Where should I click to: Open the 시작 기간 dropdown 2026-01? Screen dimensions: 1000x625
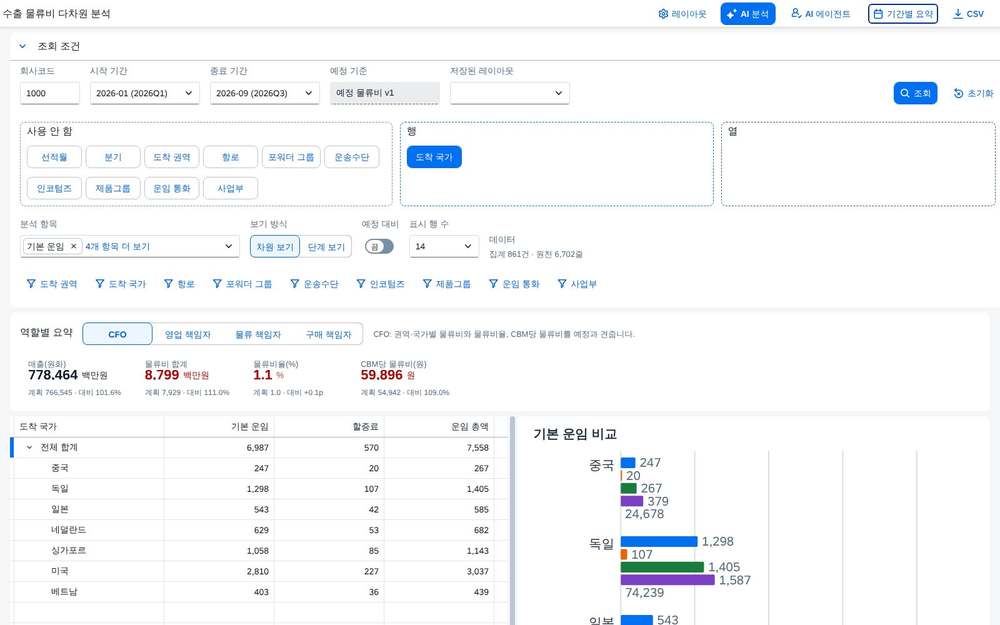click(x=144, y=93)
